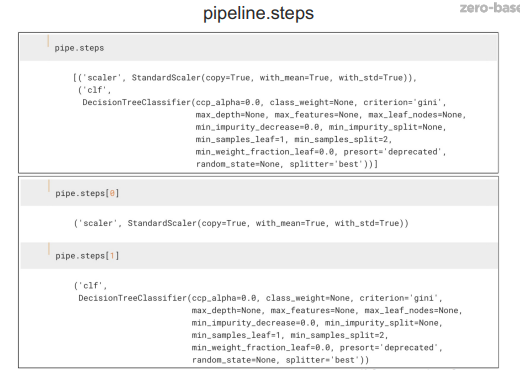520x380 pixels.
Task: Click the orange 1 index in pipe.steps[1]
Action: point(112,256)
